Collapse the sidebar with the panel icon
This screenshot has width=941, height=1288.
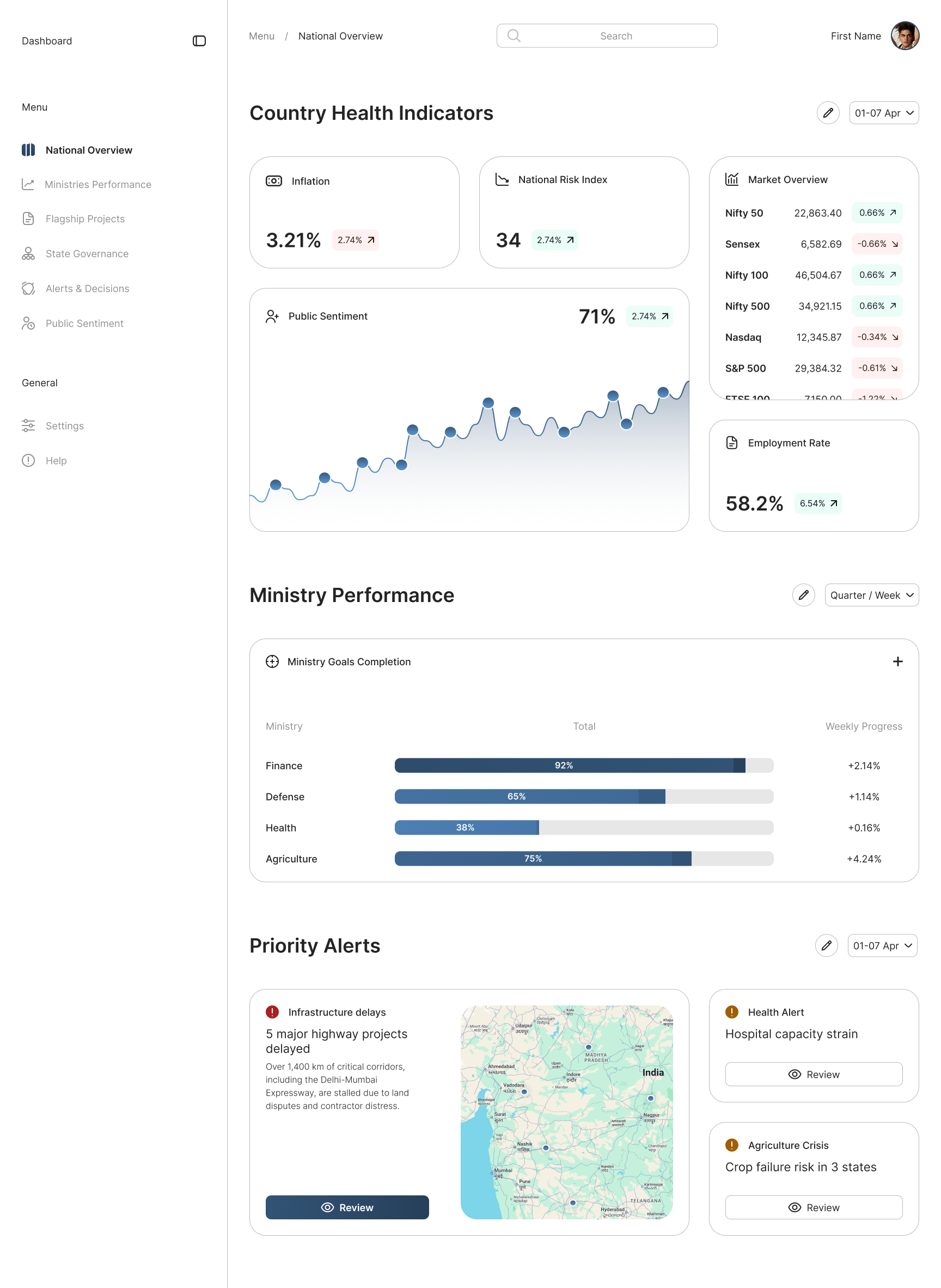[199, 41]
